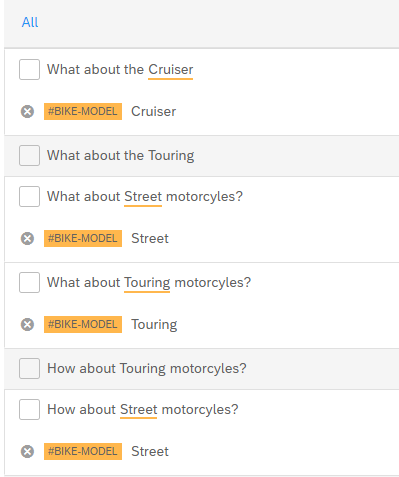
Task: Select 'How about Touring motorcyles?' checkbox
Action: (x=29, y=368)
